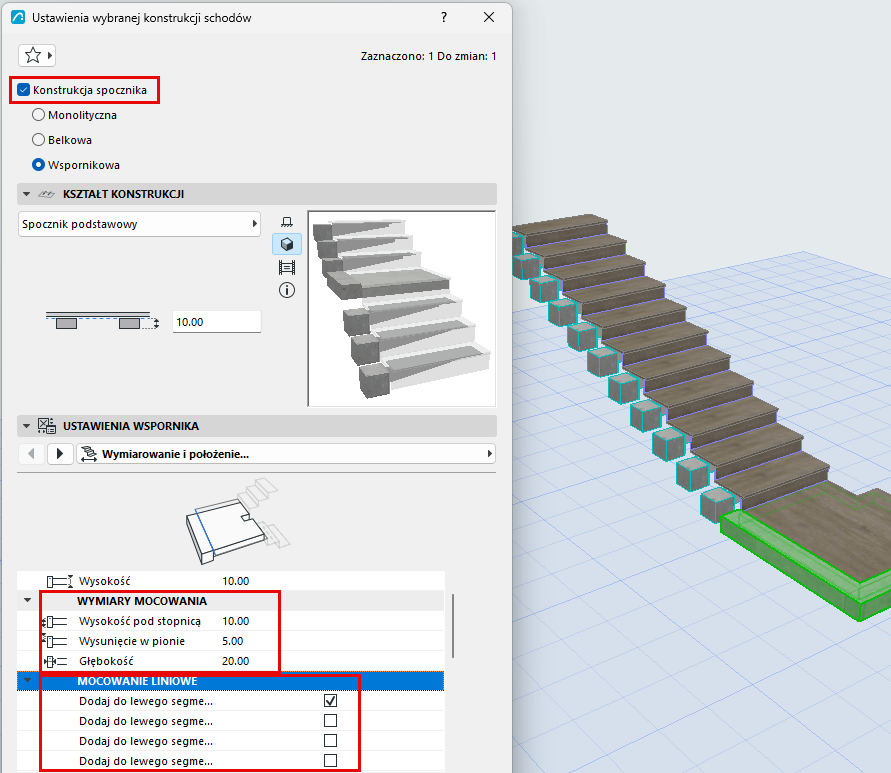This screenshot has width=891, height=773.
Task: Click the Głębokość value 20.00
Action: (x=235, y=661)
